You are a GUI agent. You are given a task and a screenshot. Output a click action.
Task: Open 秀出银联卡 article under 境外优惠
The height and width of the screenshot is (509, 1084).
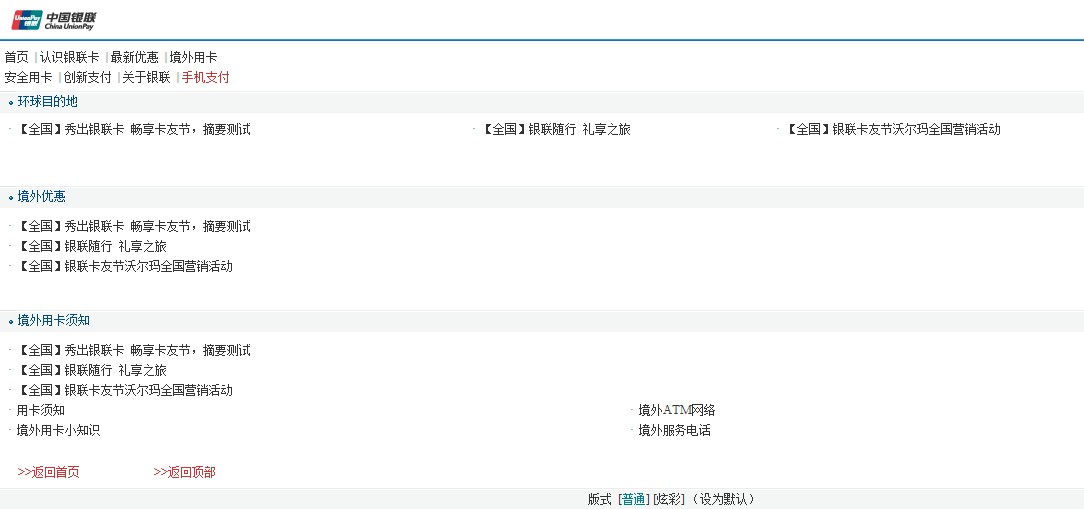pyautogui.click(x=133, y=226)
